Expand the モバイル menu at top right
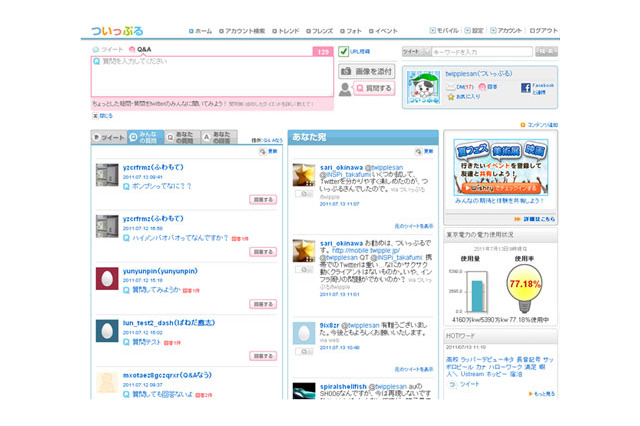 (444, 31)
